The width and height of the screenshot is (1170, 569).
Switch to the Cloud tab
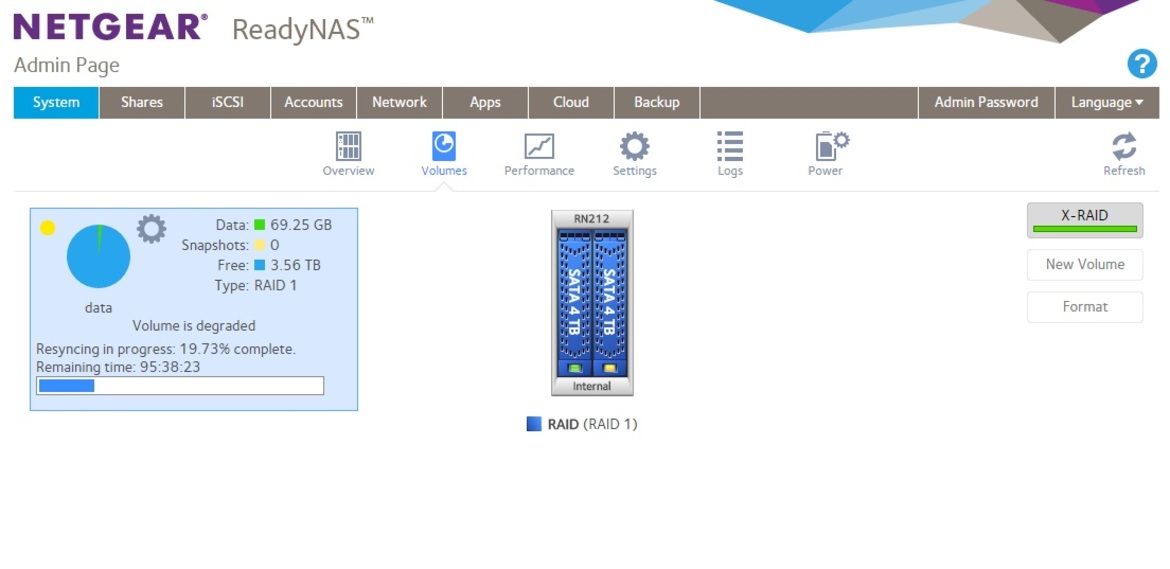pyautogui.click(x=571, y=102)
